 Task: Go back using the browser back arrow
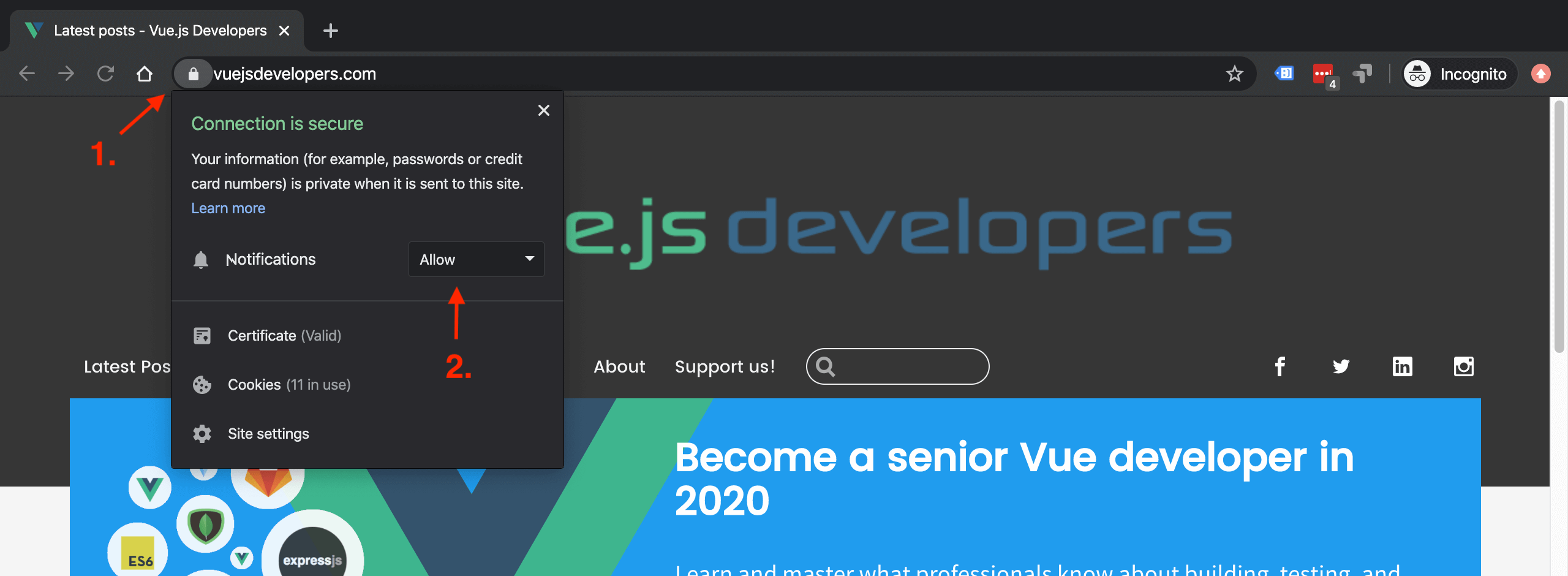click(27, 74)
